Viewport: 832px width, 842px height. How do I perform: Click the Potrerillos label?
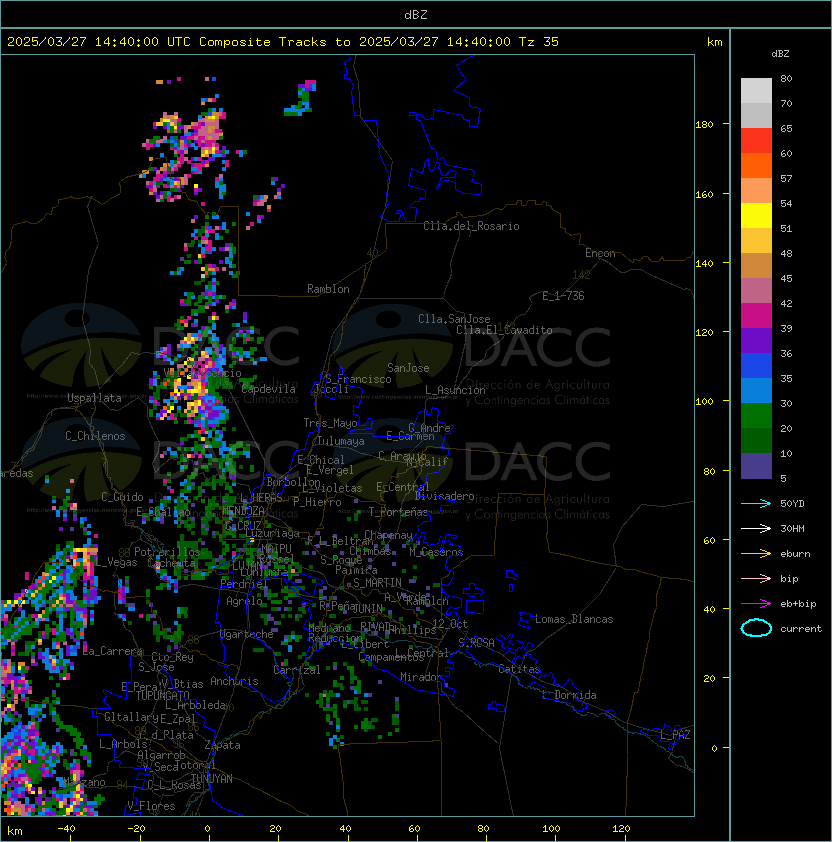(x=167, y=551)
